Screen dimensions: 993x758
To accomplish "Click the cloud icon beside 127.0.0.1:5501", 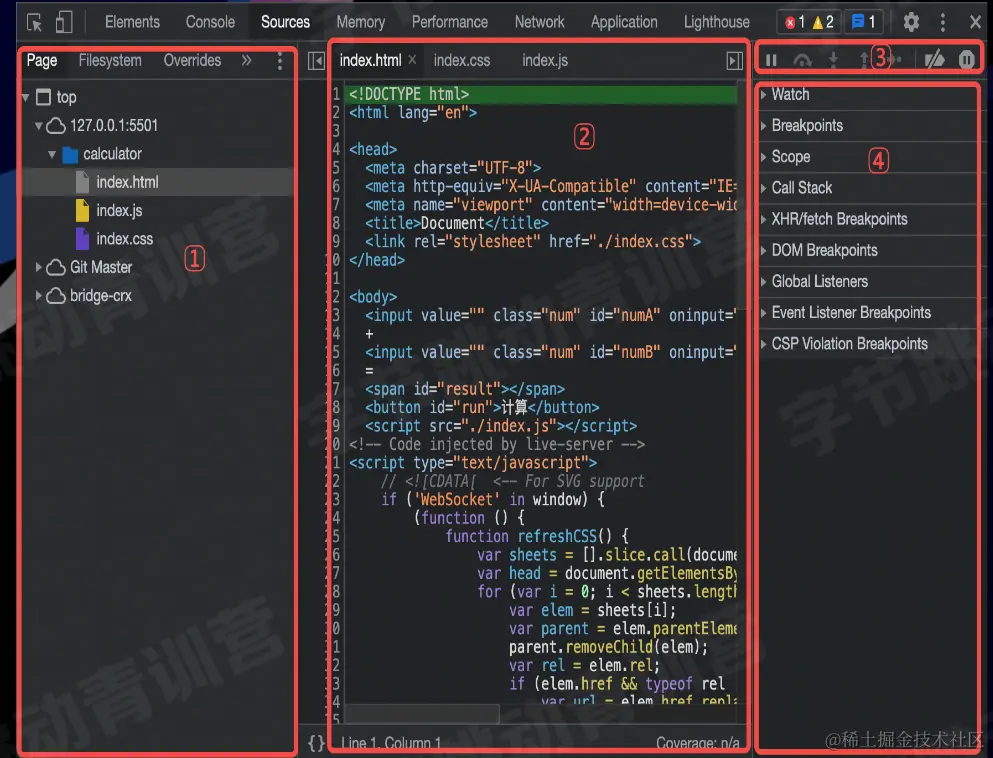I will click(56, 125).
